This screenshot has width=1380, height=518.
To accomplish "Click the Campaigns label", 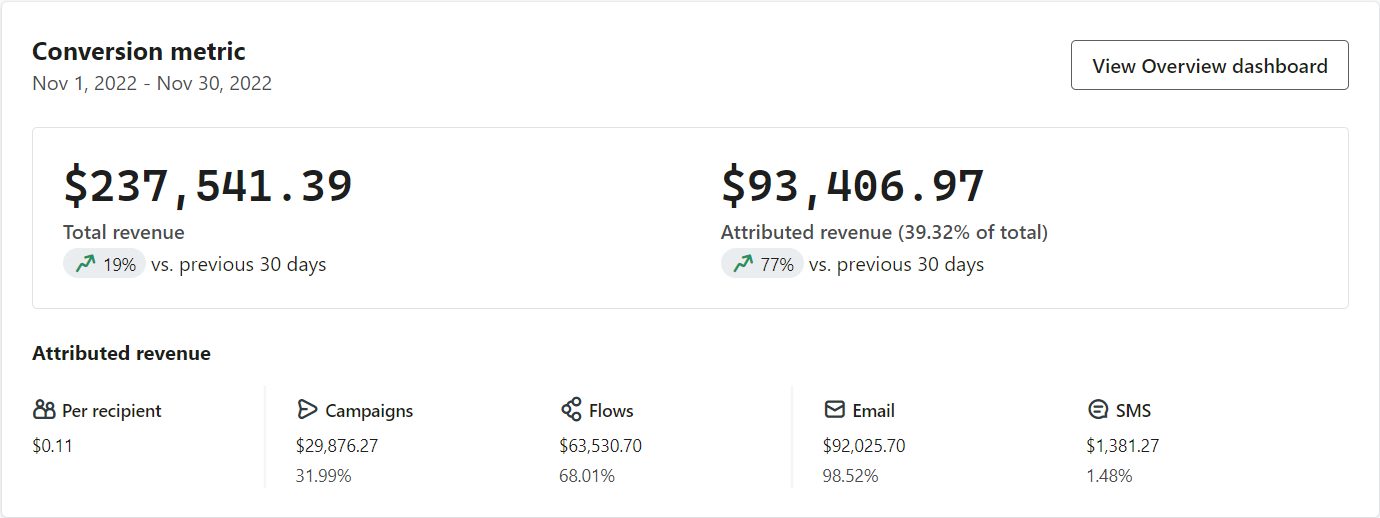I will [x=369, y=410].
